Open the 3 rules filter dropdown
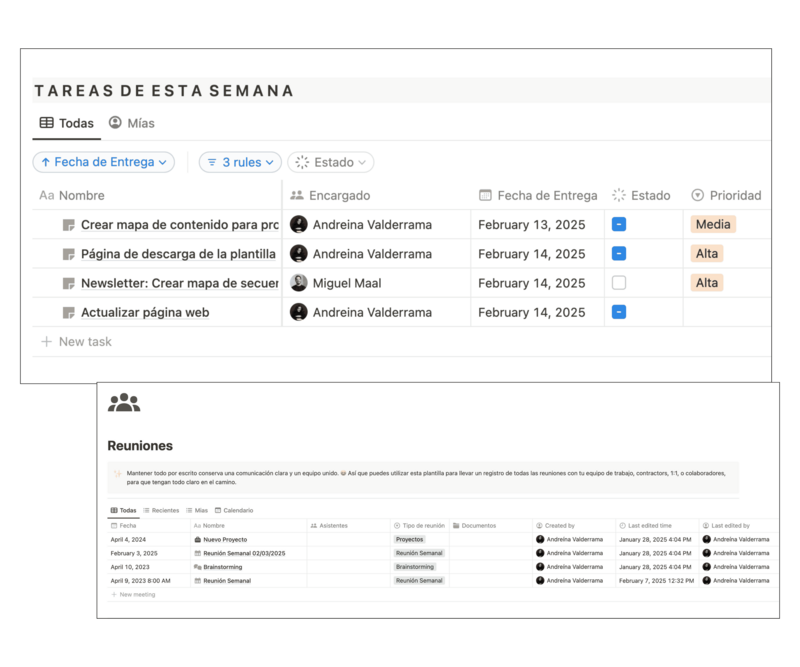Image resolution: width=800 pixels, height=667 pixels. click(x=240, y=162)
